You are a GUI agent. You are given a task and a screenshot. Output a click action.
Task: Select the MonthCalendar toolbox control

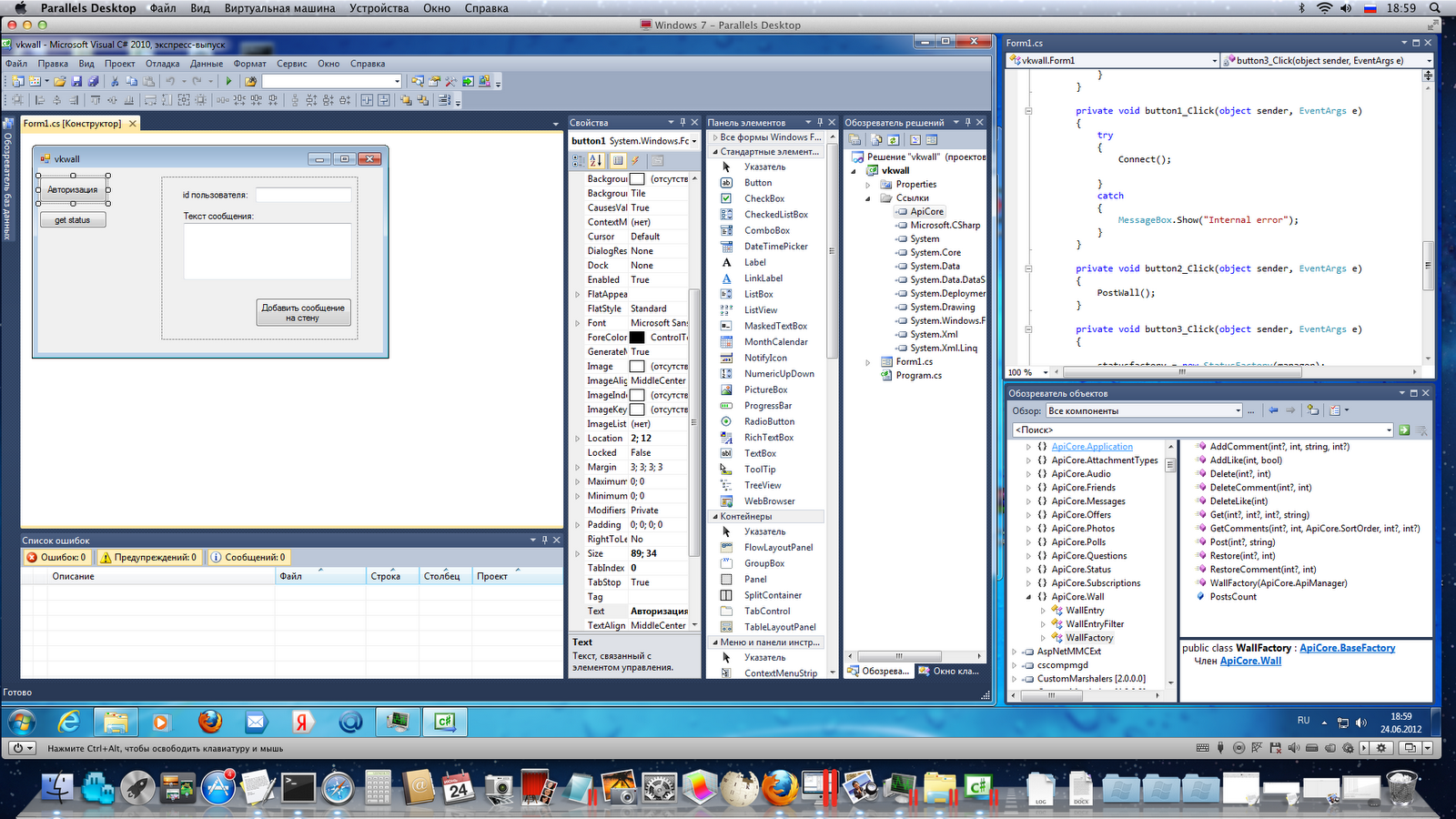click(775, 342)
